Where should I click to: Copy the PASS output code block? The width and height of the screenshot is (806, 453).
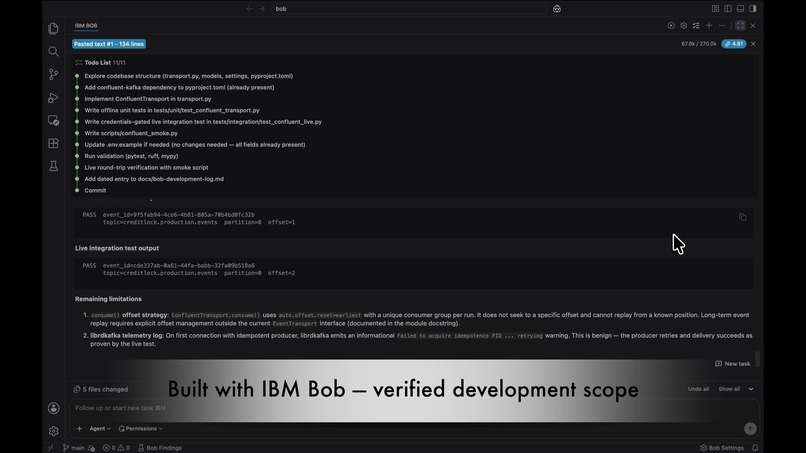click(x=743, y=217)
